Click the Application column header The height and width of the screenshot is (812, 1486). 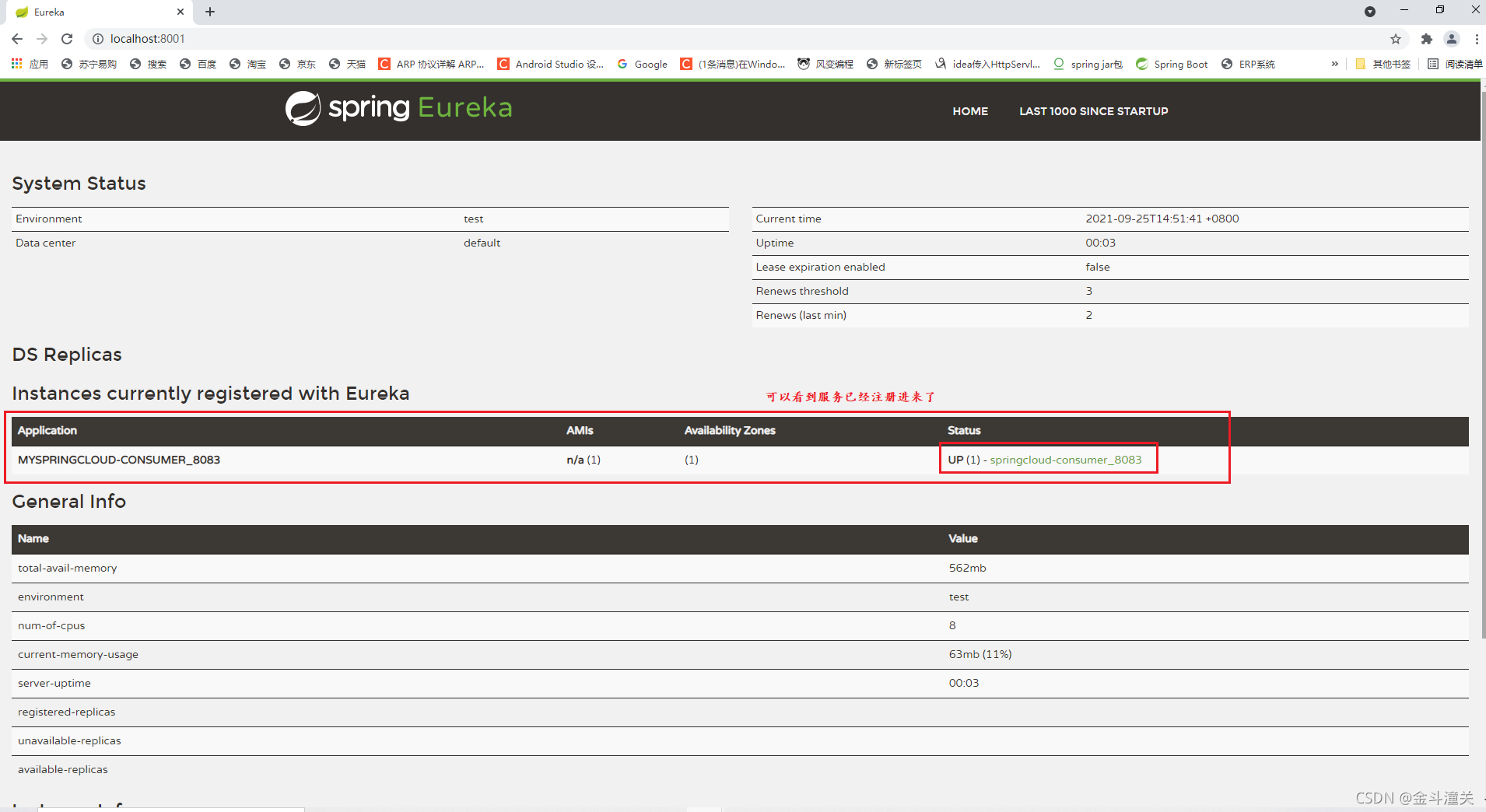[47, 430]
